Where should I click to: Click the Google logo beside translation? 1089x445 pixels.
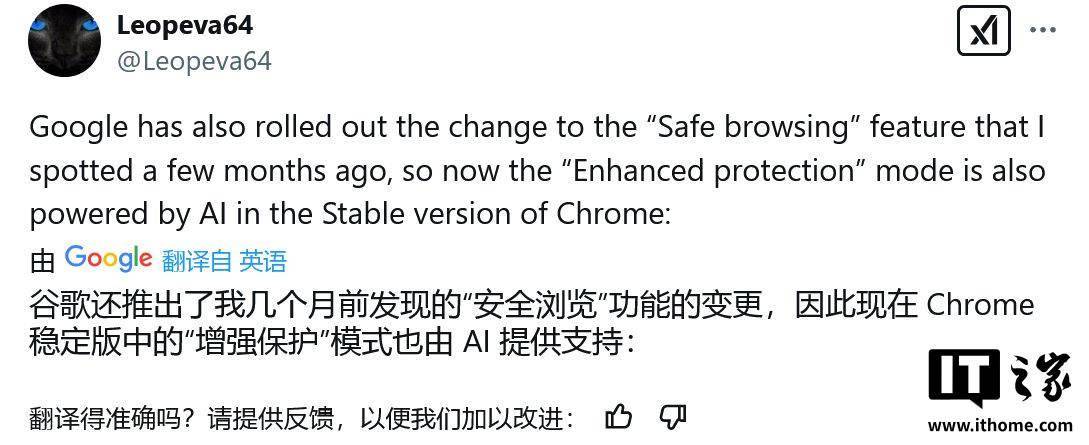108,258
